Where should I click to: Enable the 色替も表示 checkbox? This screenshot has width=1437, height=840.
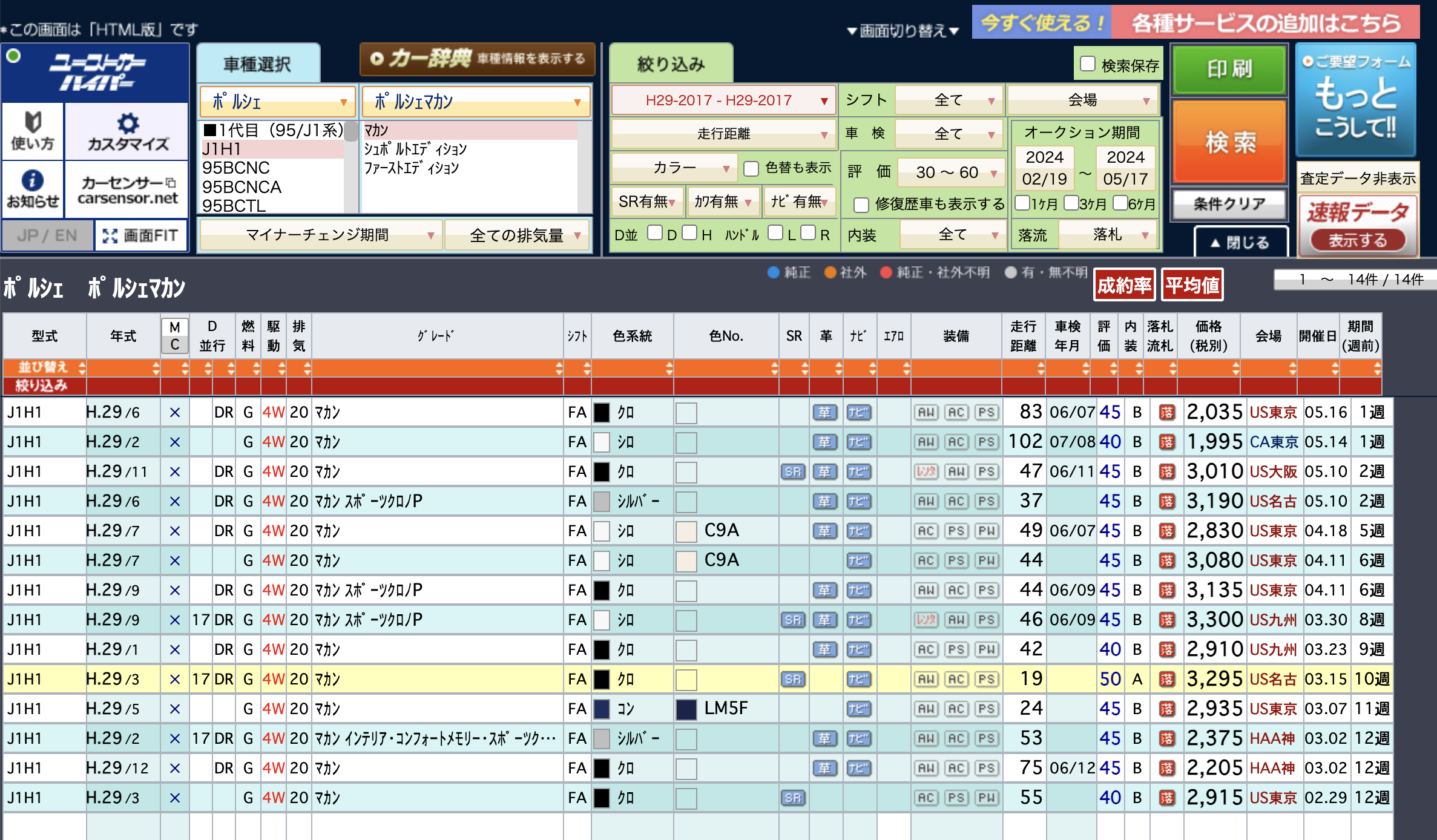coord(751,168)
